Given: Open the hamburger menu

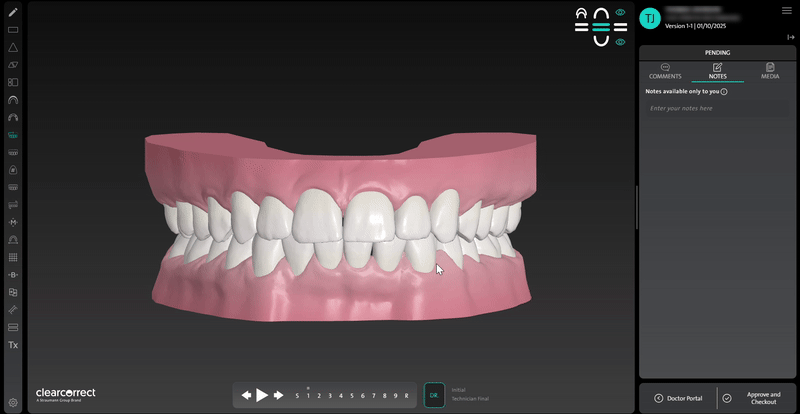Looking at the screenshot, I should click(x=786, y=10).
